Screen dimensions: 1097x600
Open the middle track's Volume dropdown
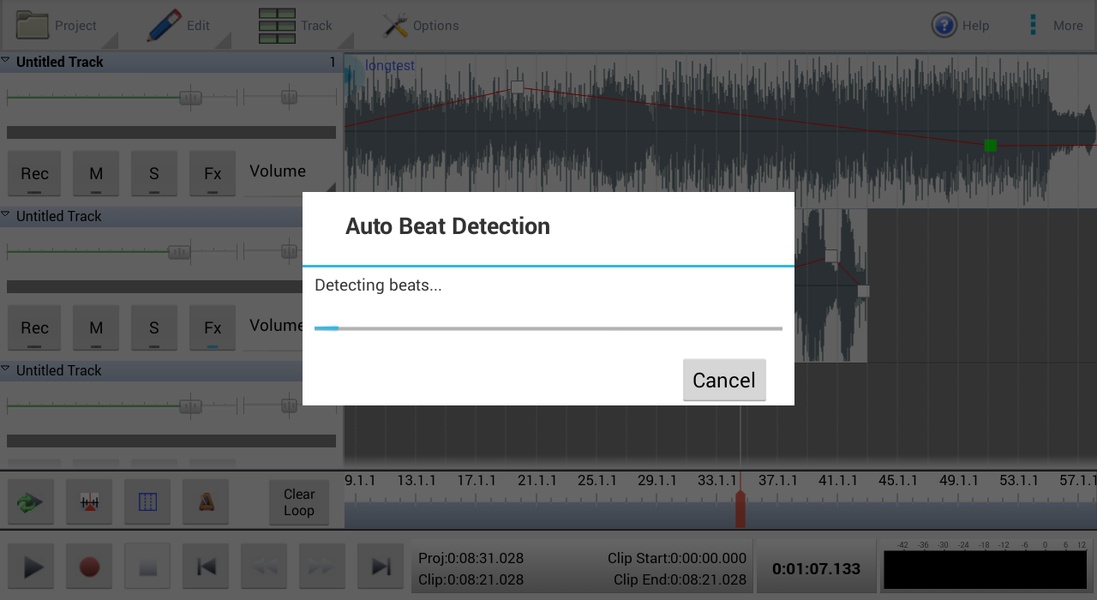pos(274,326)
